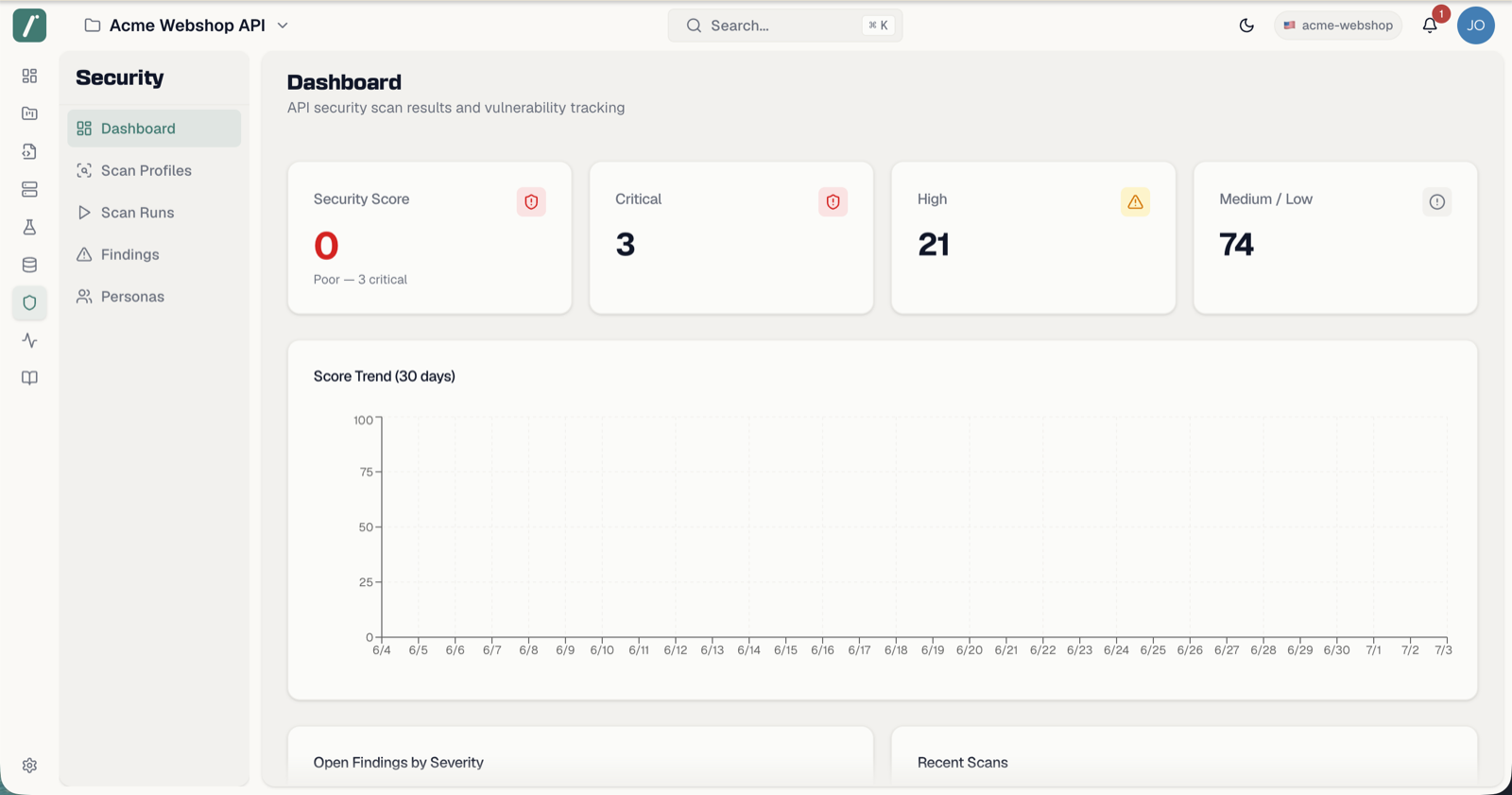Viewport: 1512px width, 795px height.
Task: Click 'Recent Scans' heading
Action: click(x=963, y=763)
